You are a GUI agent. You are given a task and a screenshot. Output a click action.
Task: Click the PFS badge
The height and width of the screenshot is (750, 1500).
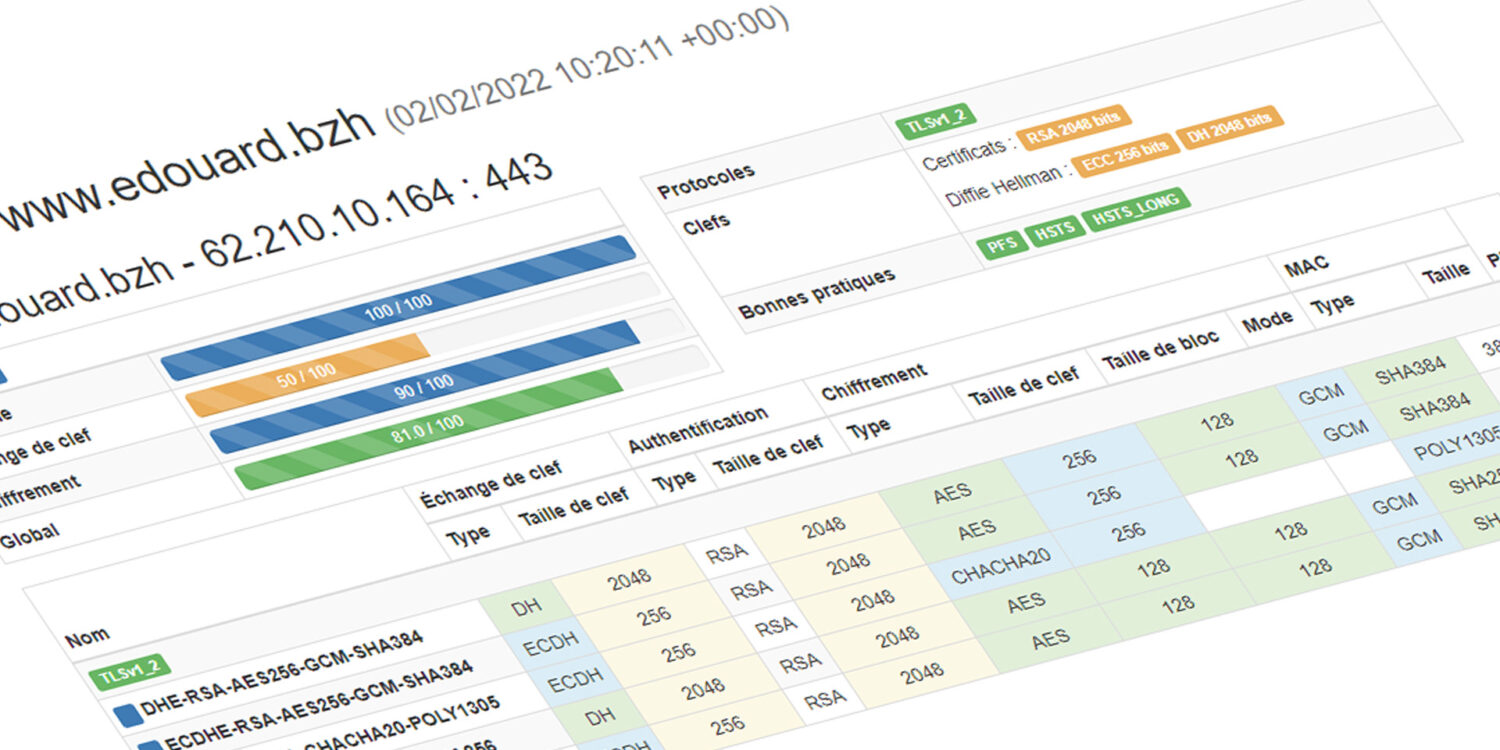pos(1003,247)
